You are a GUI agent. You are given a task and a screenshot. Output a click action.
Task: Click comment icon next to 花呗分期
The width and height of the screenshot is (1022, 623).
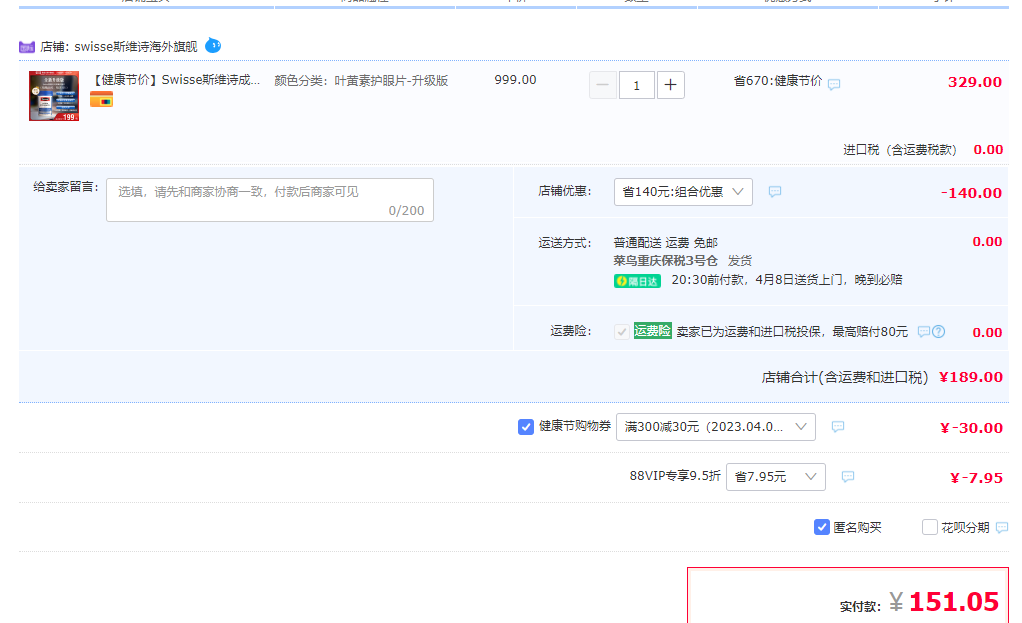click(x=1002, y=527)
